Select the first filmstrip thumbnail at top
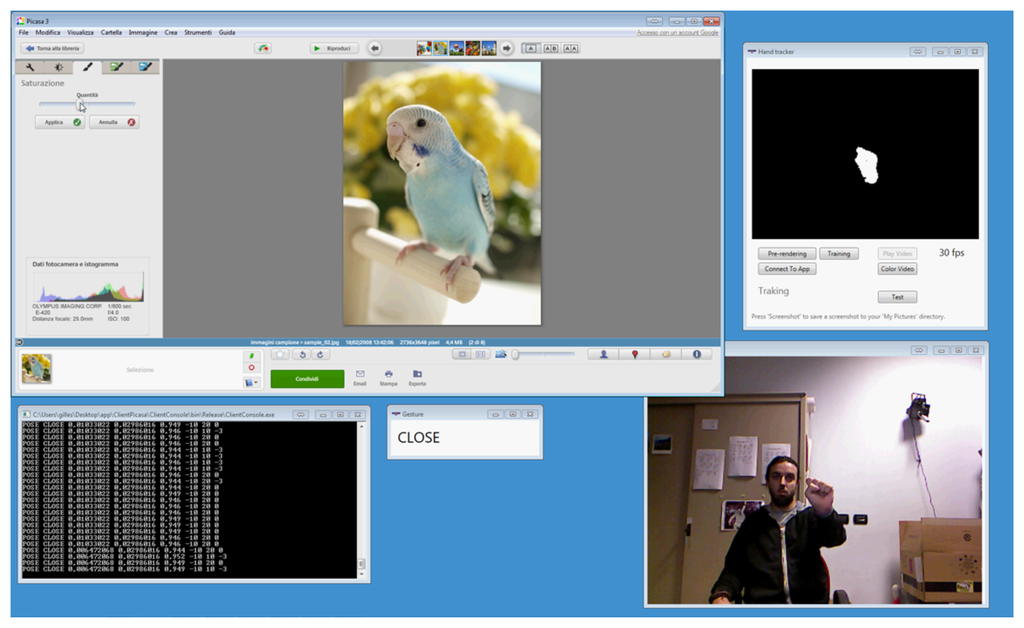 [x=424, y=48]
